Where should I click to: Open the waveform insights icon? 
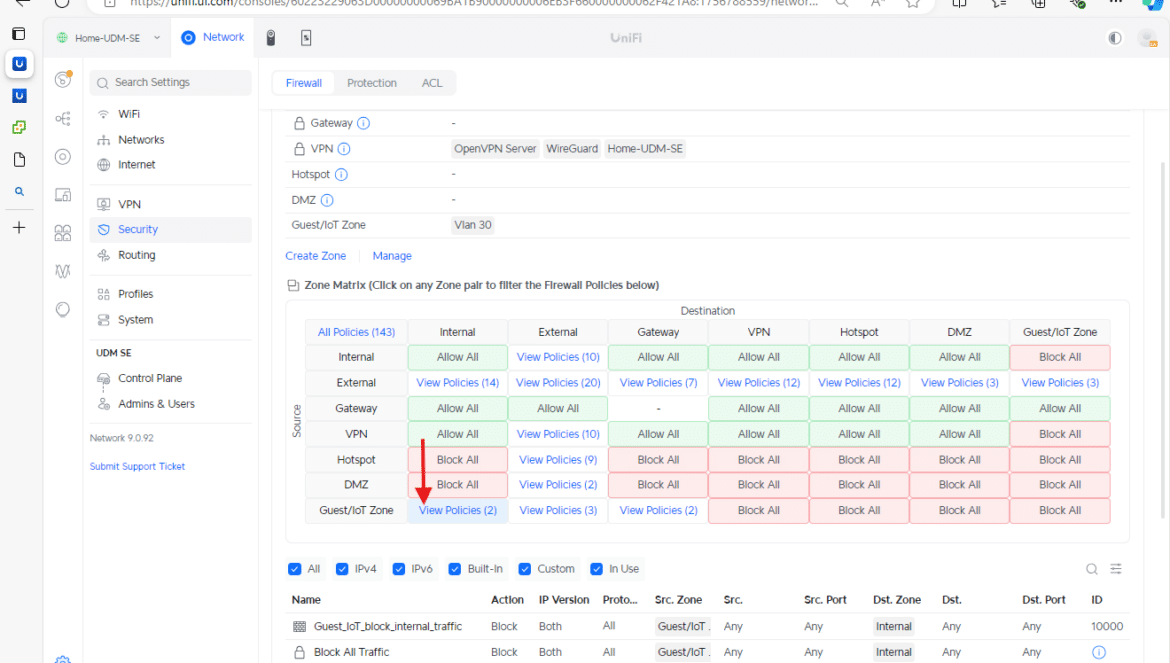pos(63,271)
